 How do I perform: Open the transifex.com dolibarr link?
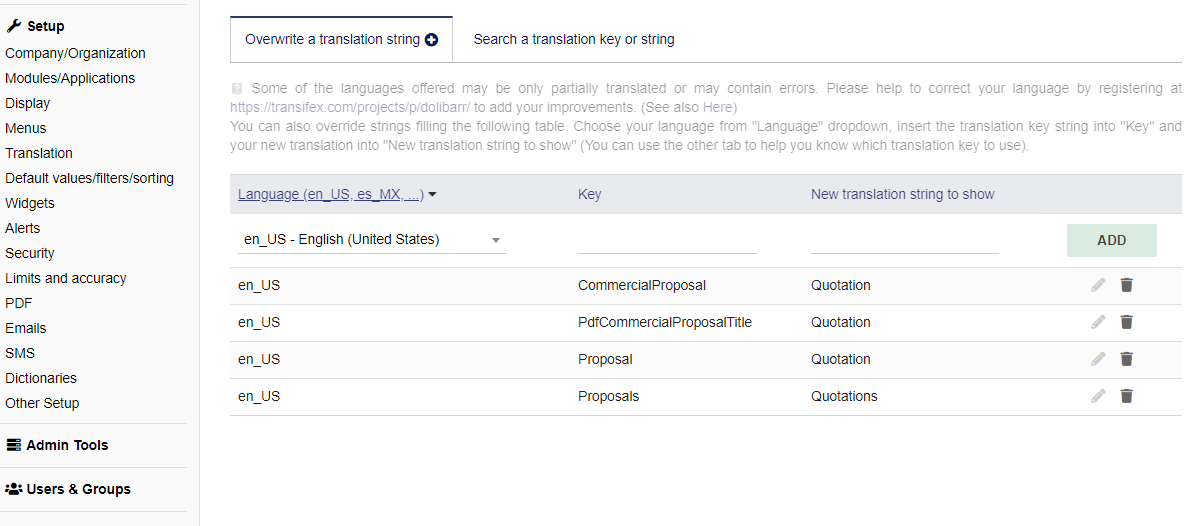click(349, 107)
